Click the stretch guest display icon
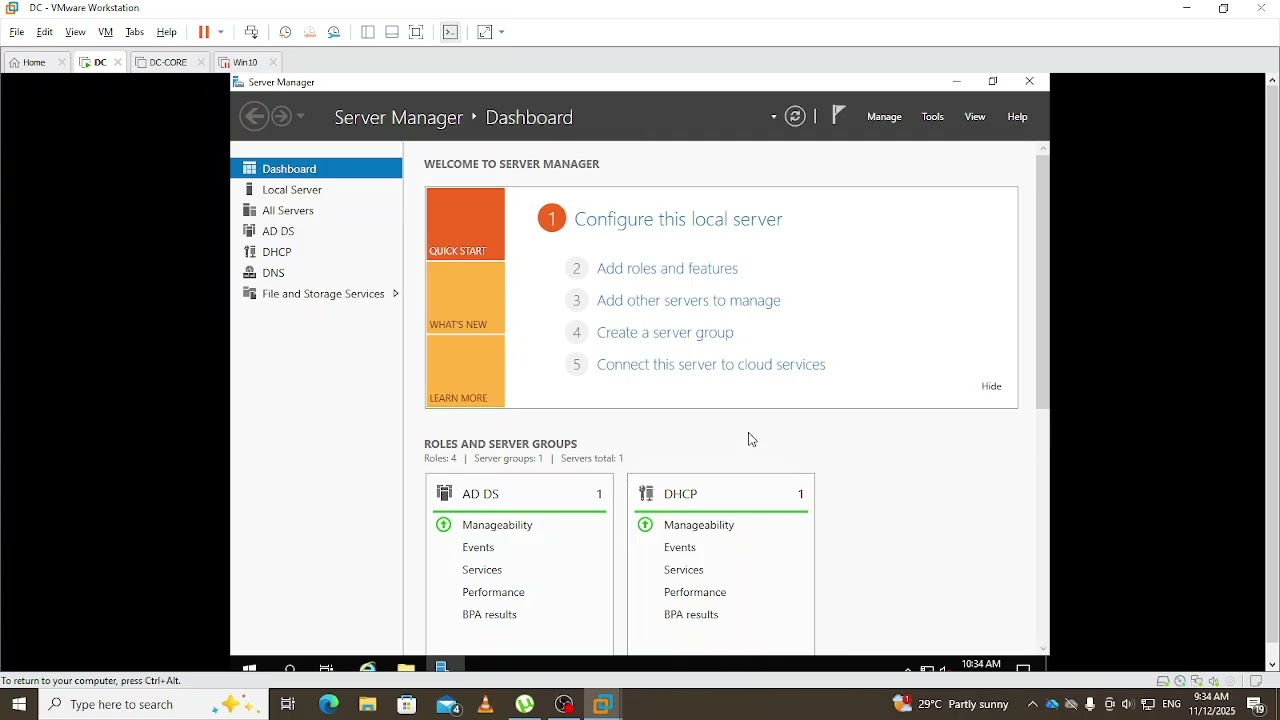1280x720 pixels. coord(486,32)
